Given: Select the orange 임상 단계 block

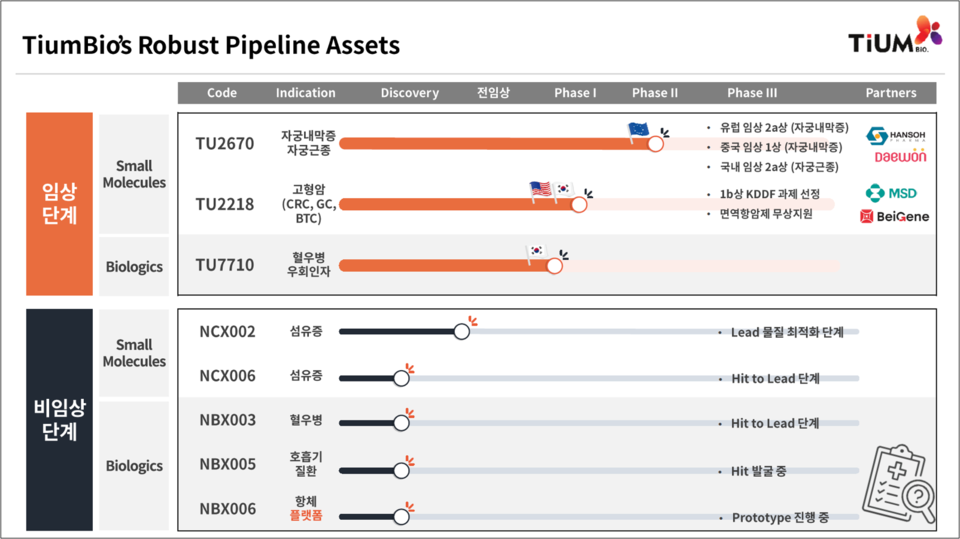Looking at the screenshot, I should (x=59, y=204).
